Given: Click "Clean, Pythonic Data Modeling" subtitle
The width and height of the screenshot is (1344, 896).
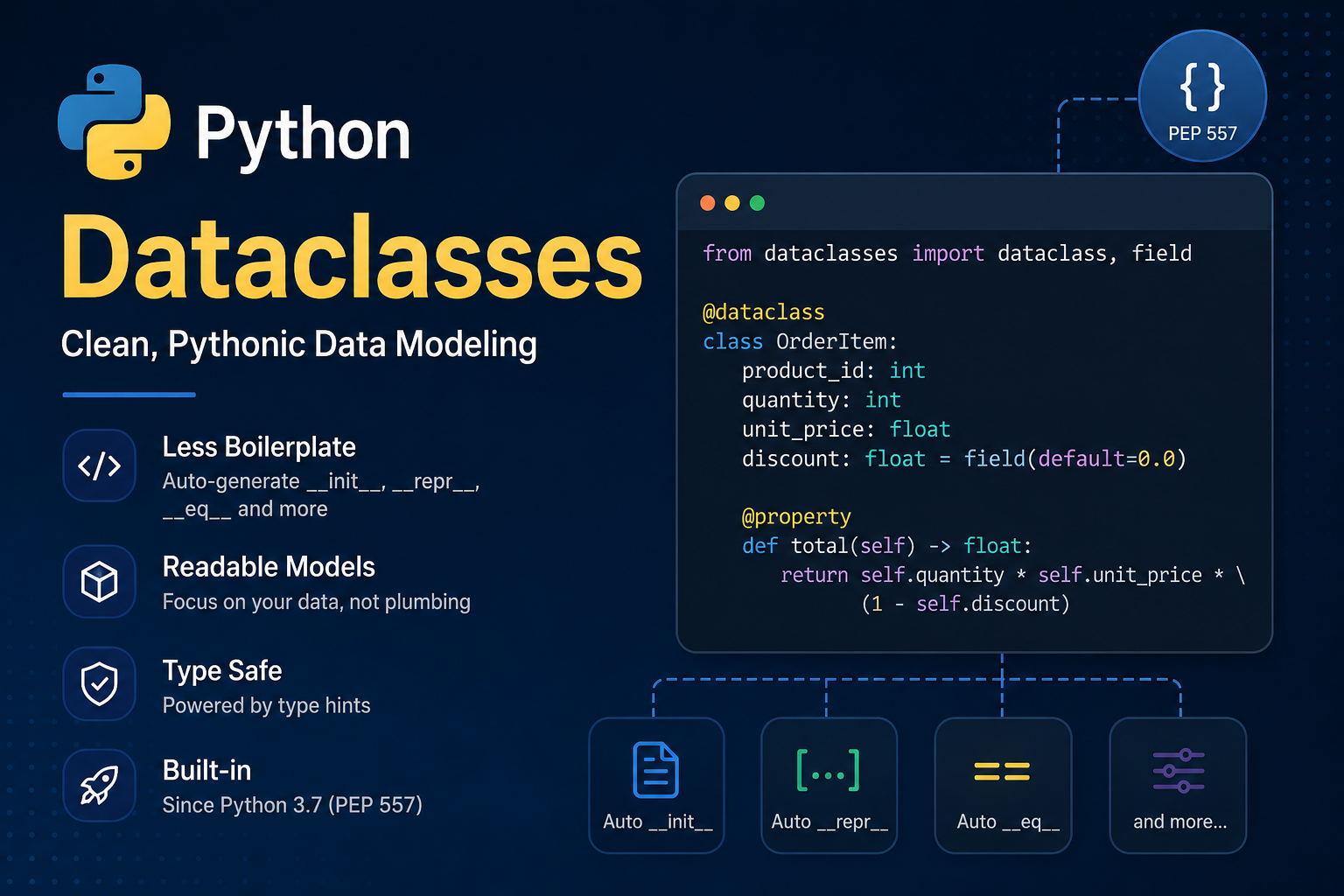Looking at the screenshot, I should (299, 345).
